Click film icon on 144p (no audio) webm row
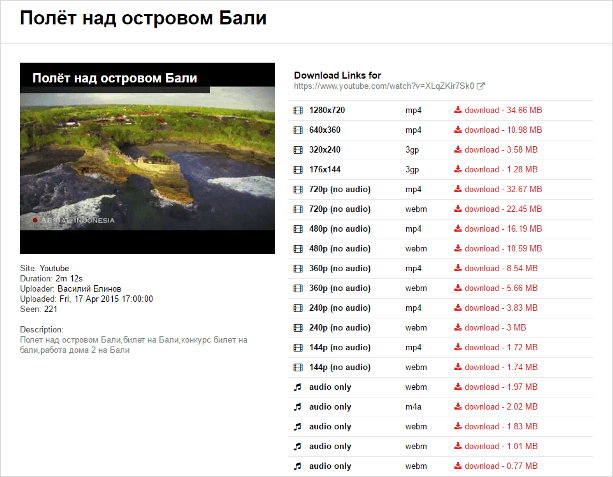 pyautogui.click(x=298, y=367)
